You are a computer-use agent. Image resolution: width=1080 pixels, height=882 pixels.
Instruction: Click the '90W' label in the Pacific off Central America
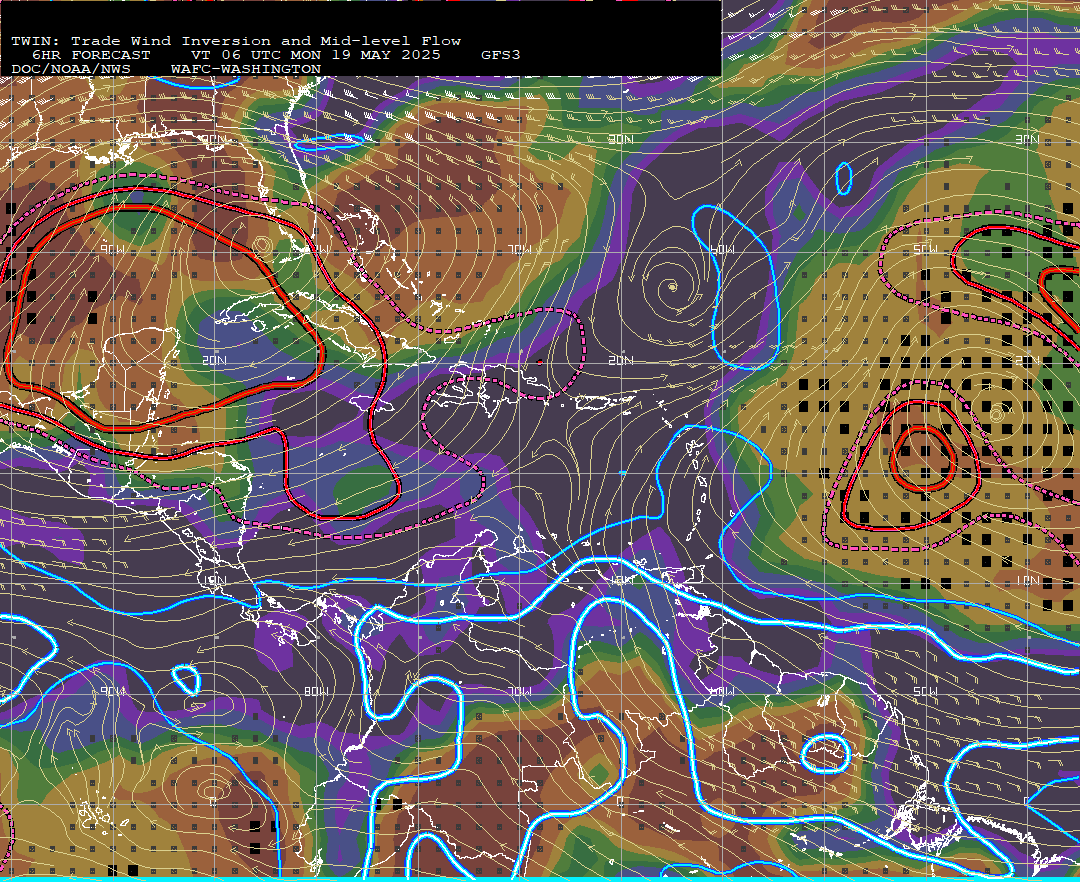click(113, 691)
